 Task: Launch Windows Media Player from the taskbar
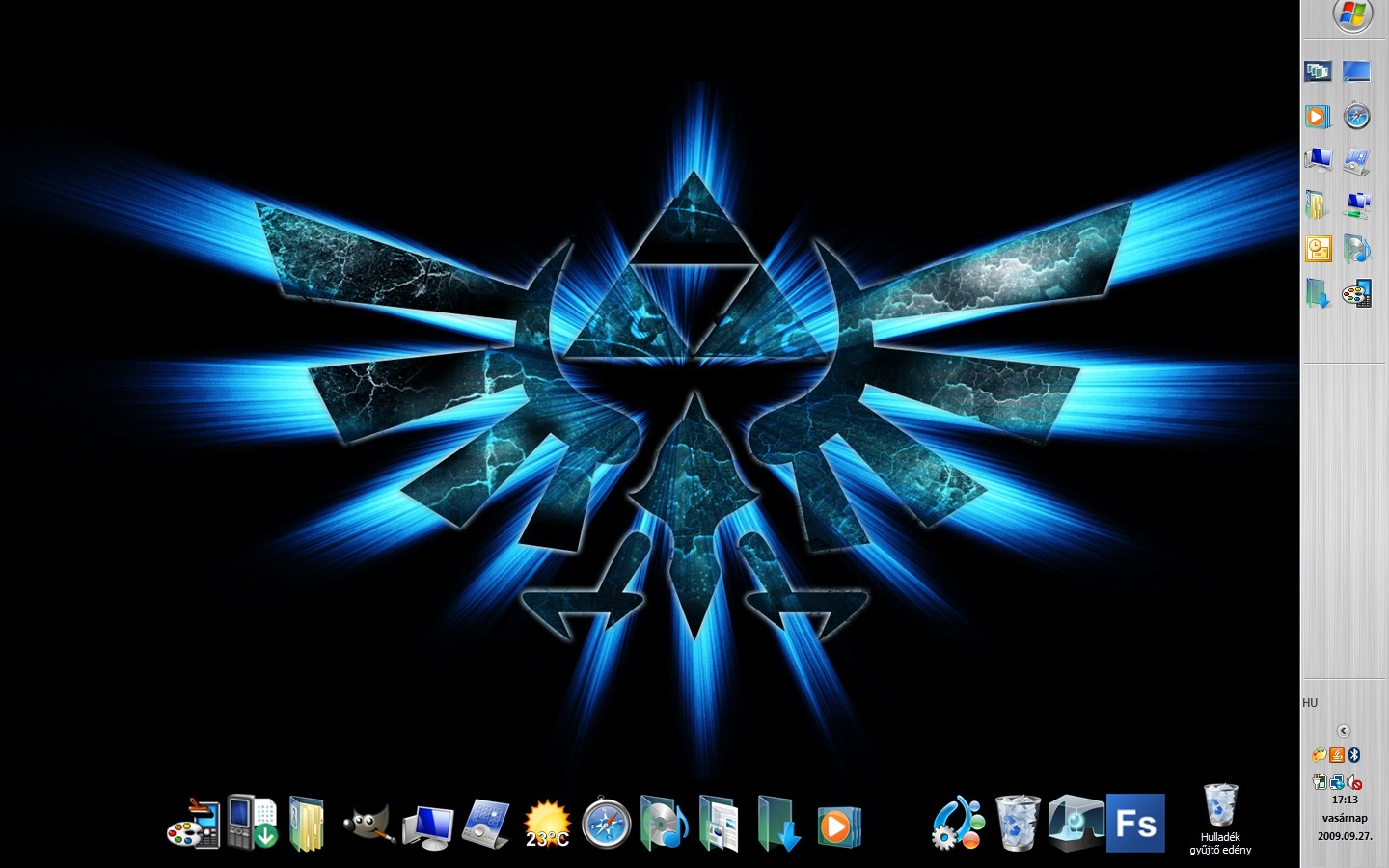[1318, 117]
